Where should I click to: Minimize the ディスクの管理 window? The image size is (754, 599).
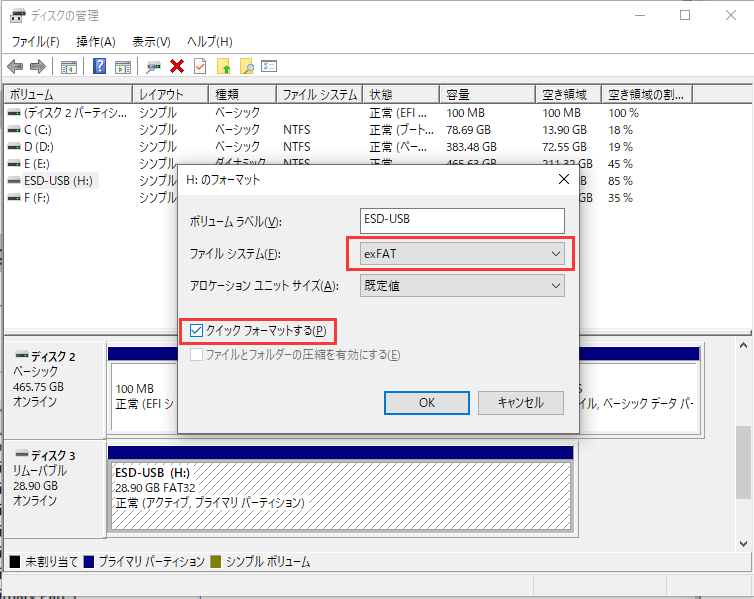pyautogui.click(x=640, y=15)
